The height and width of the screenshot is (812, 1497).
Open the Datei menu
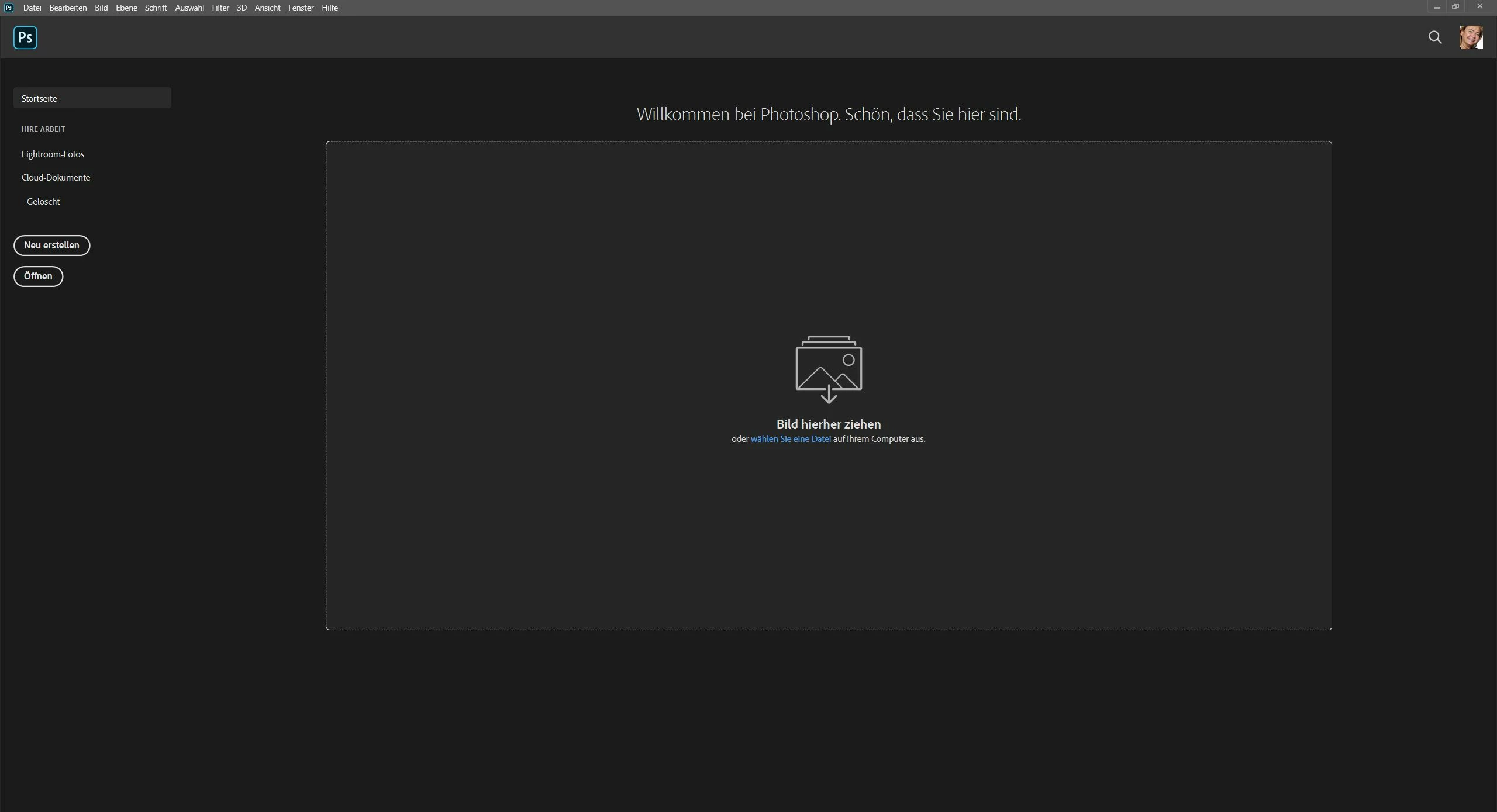[32, 8]
